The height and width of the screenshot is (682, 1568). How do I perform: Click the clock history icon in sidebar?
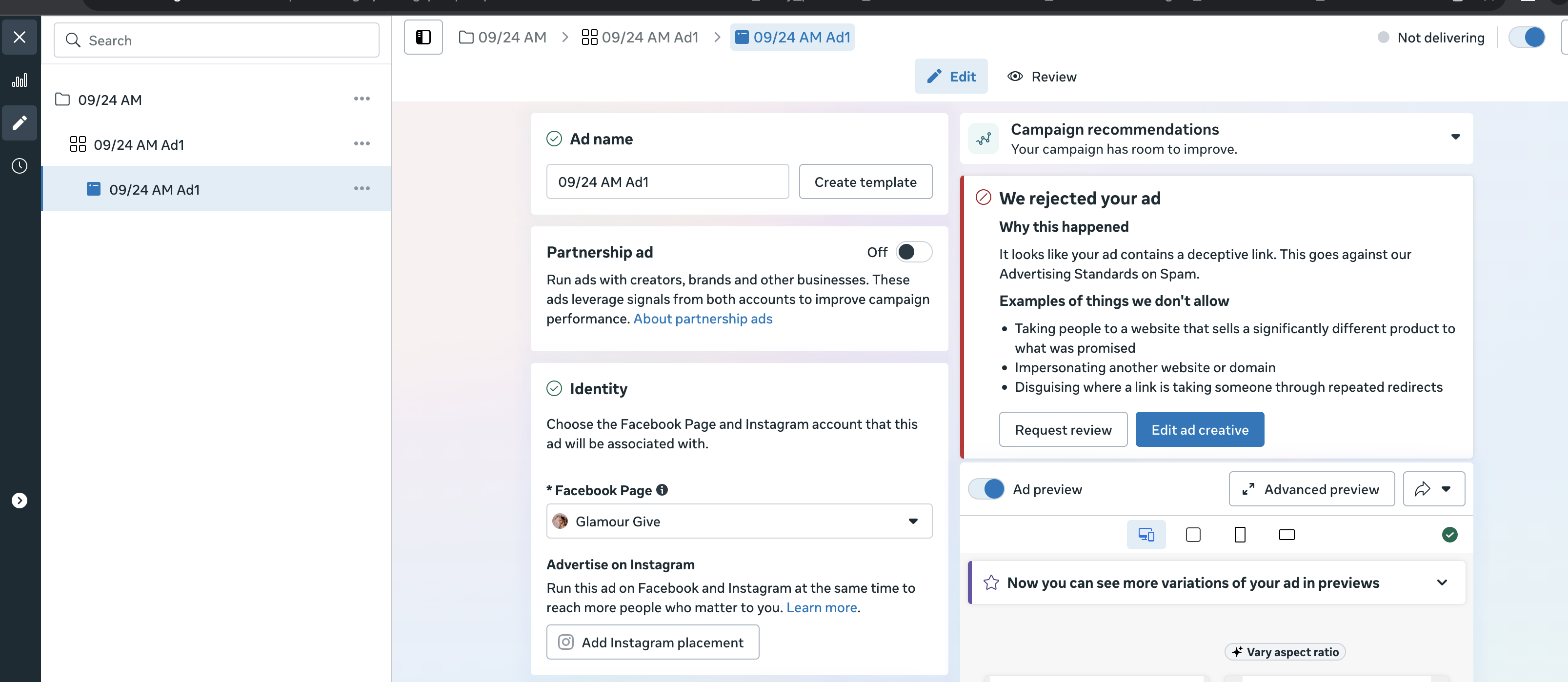20,166
